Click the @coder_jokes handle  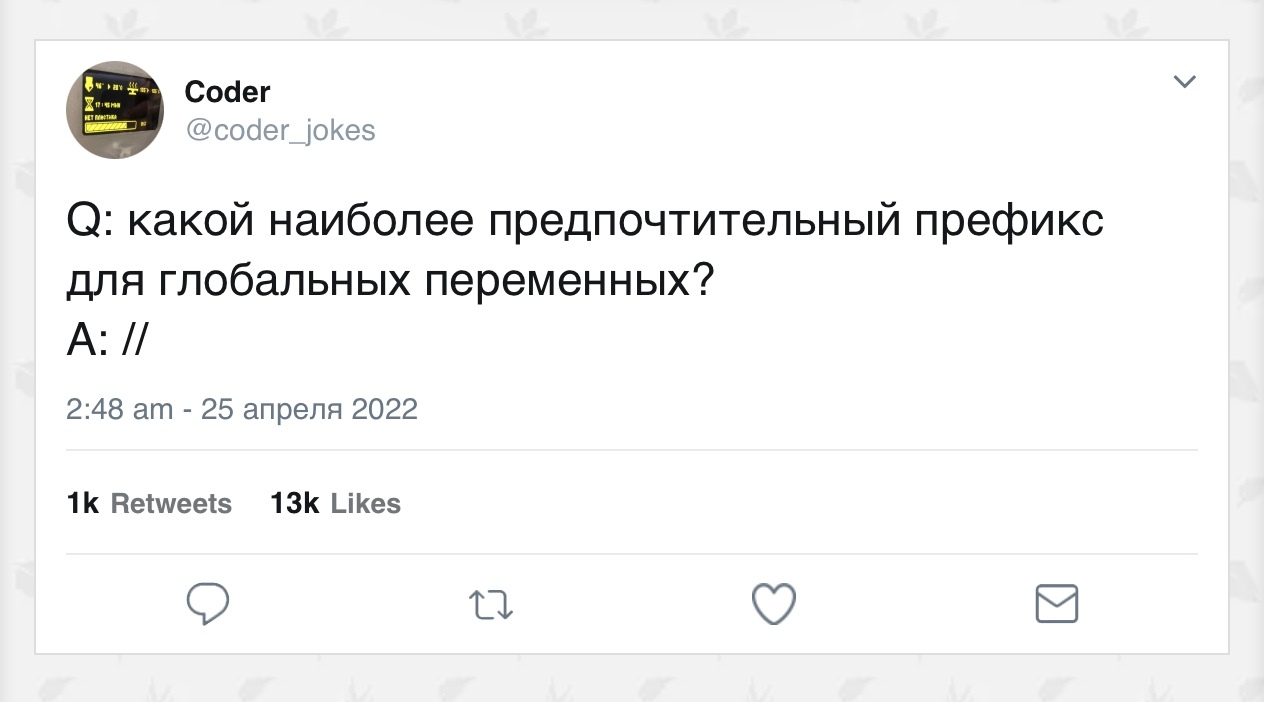point(280,130)
